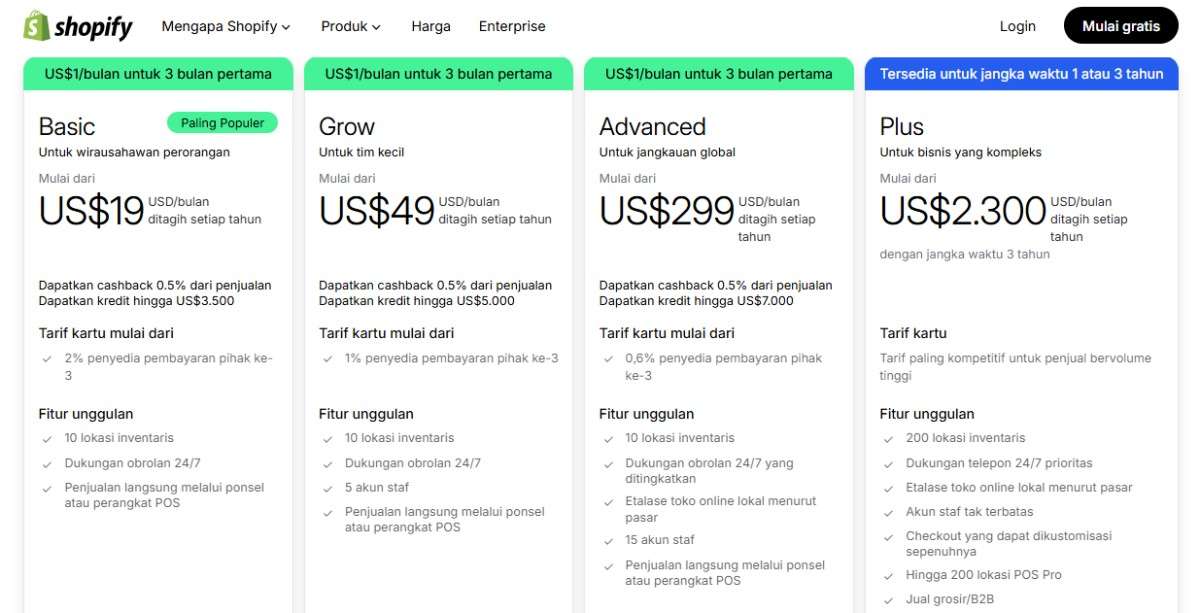This screenshot has height=613, width=1200.
Task: Click the blue Plus plan term banner
Action: click(x=1021, y=74)
